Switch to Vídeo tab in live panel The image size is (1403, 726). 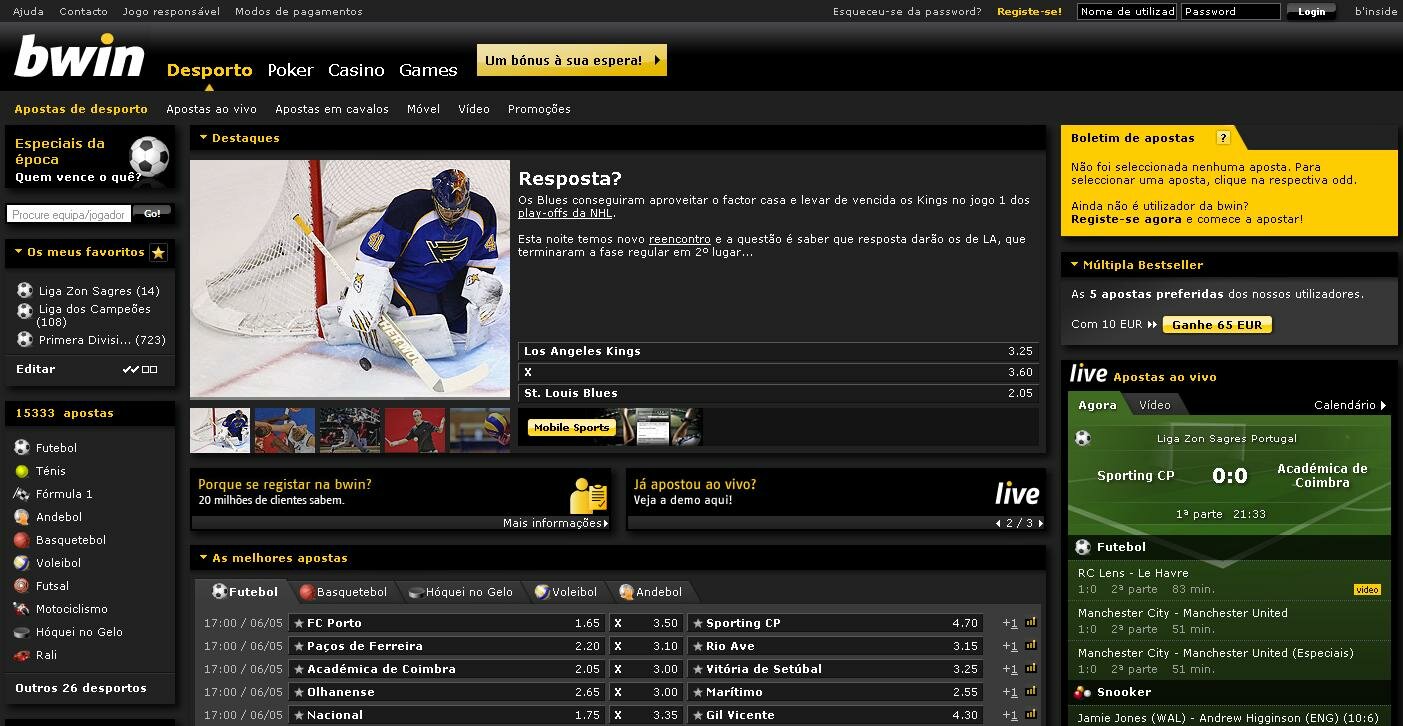pos(1154,405)
